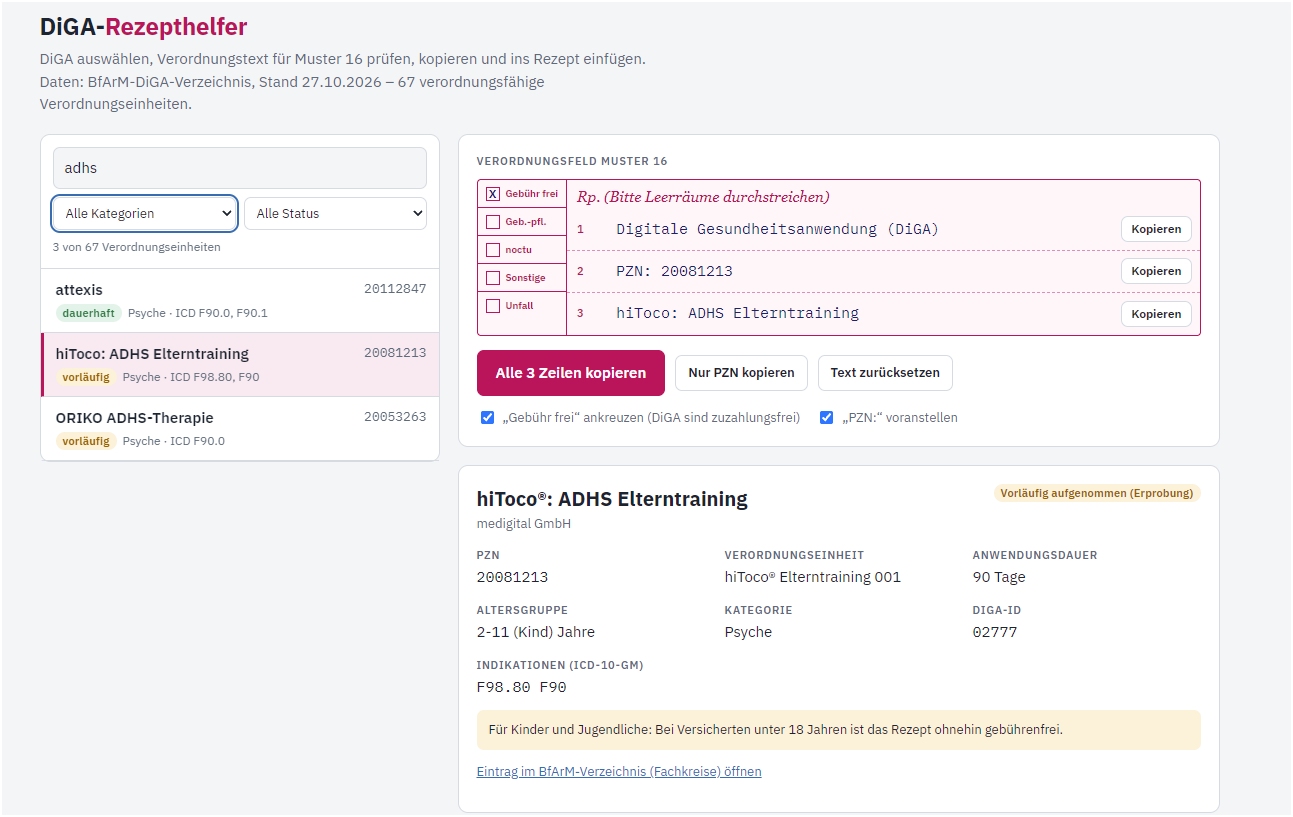Copy the PZN: 20081213 line

coord(1156,271)
